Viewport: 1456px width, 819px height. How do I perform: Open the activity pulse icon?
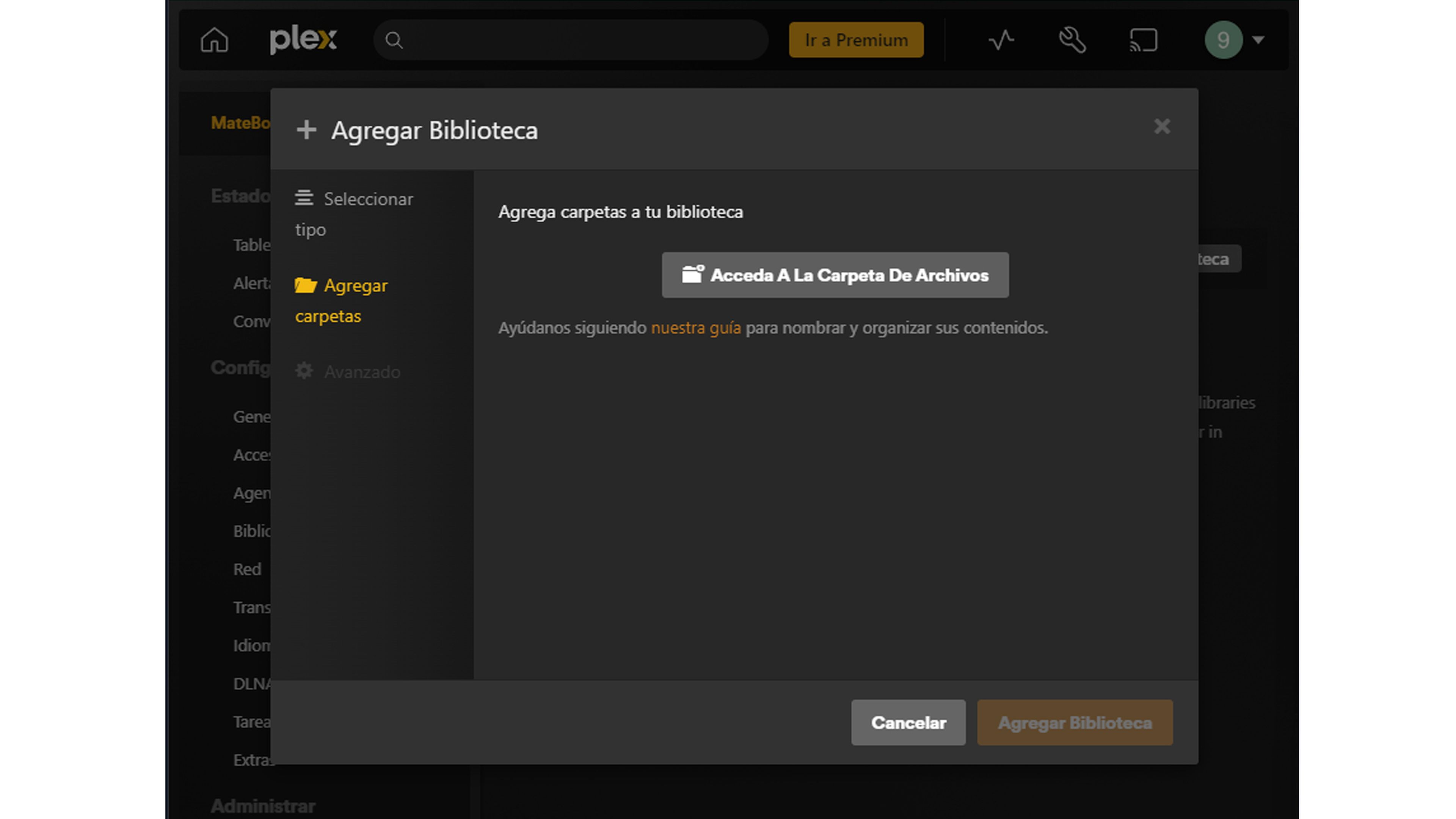coord(1001,40)
